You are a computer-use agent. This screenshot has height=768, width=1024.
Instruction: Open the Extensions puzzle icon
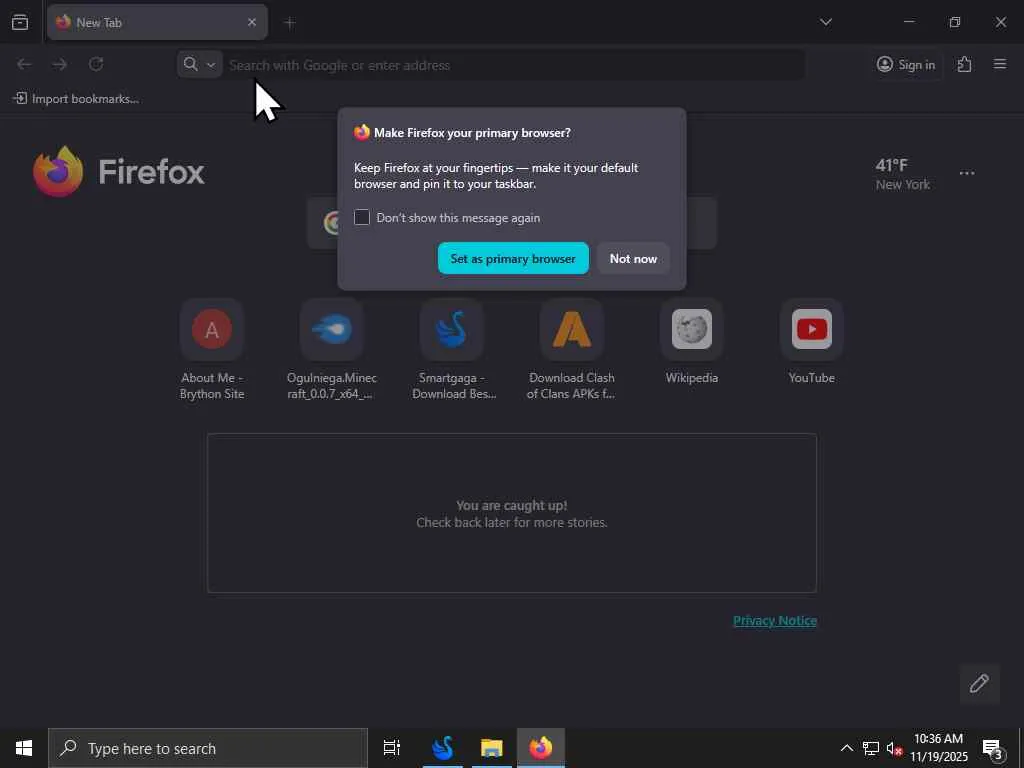[964, 64]
